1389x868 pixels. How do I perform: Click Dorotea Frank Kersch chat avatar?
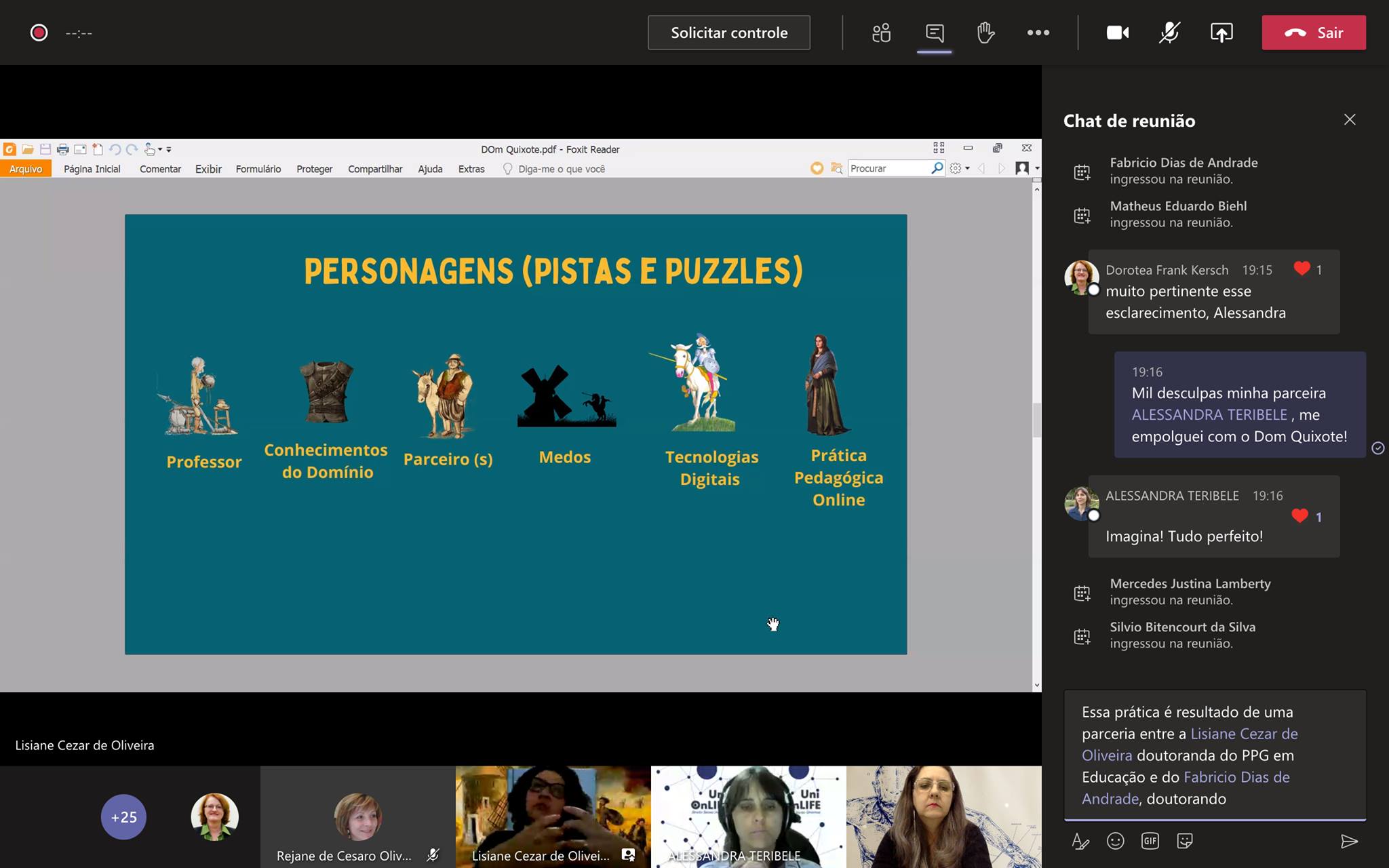click(1081, 277)
